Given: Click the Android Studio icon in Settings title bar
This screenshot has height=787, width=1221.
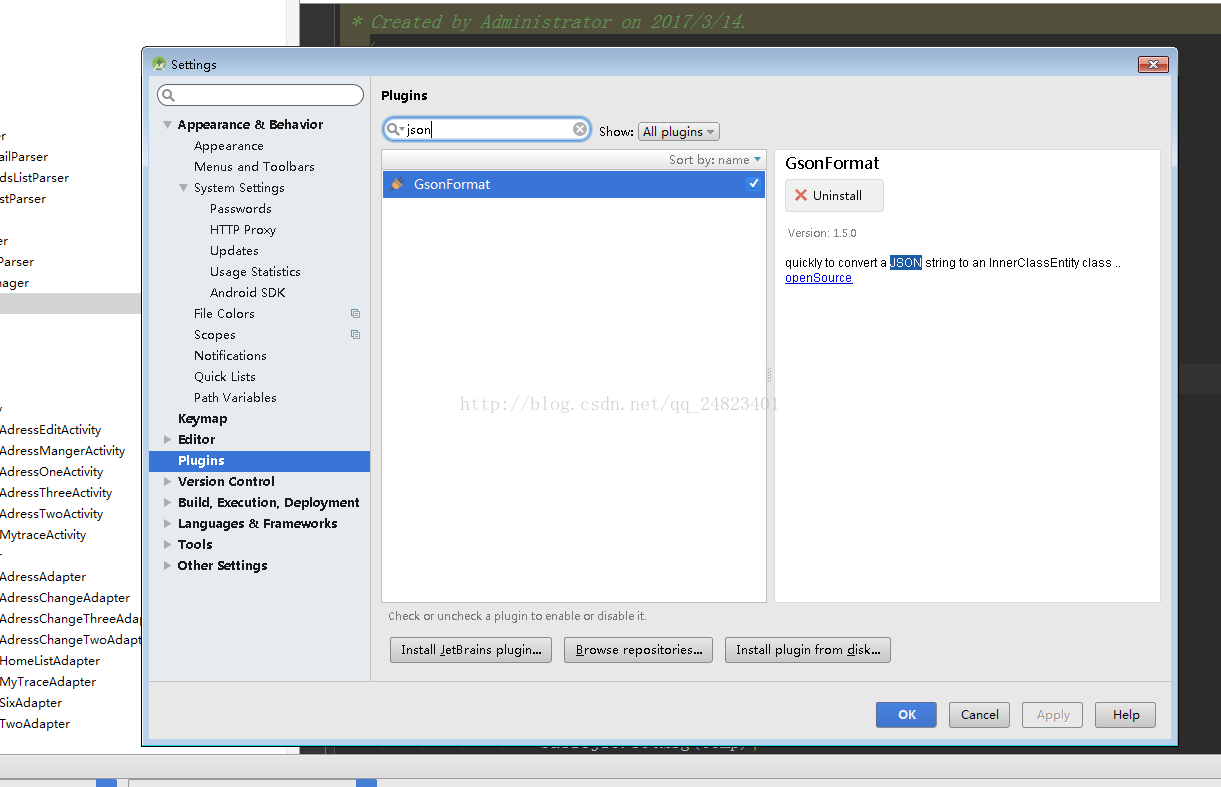Looking at the screenshot, I should (159, 64).
